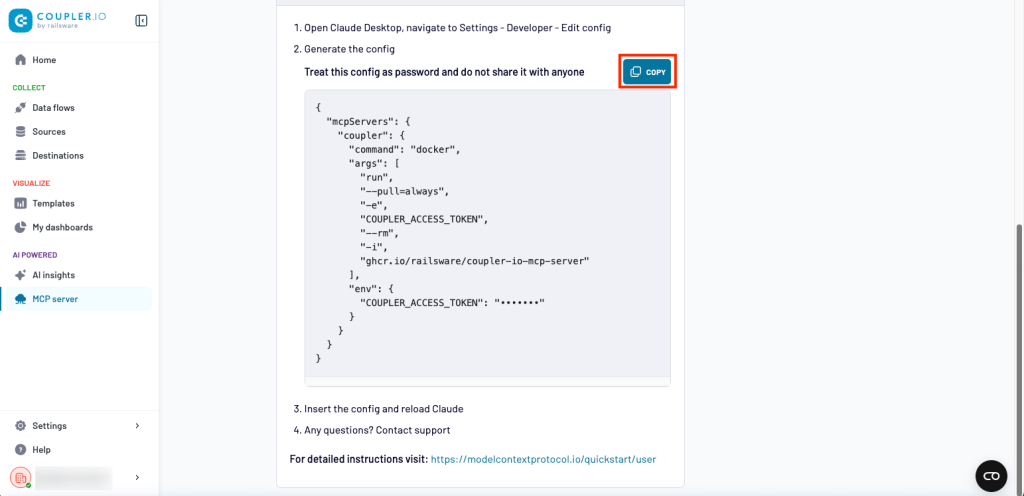The image size is (1024, 496).
Task: Click the "command": "docker" line
Action: [405, 149]
